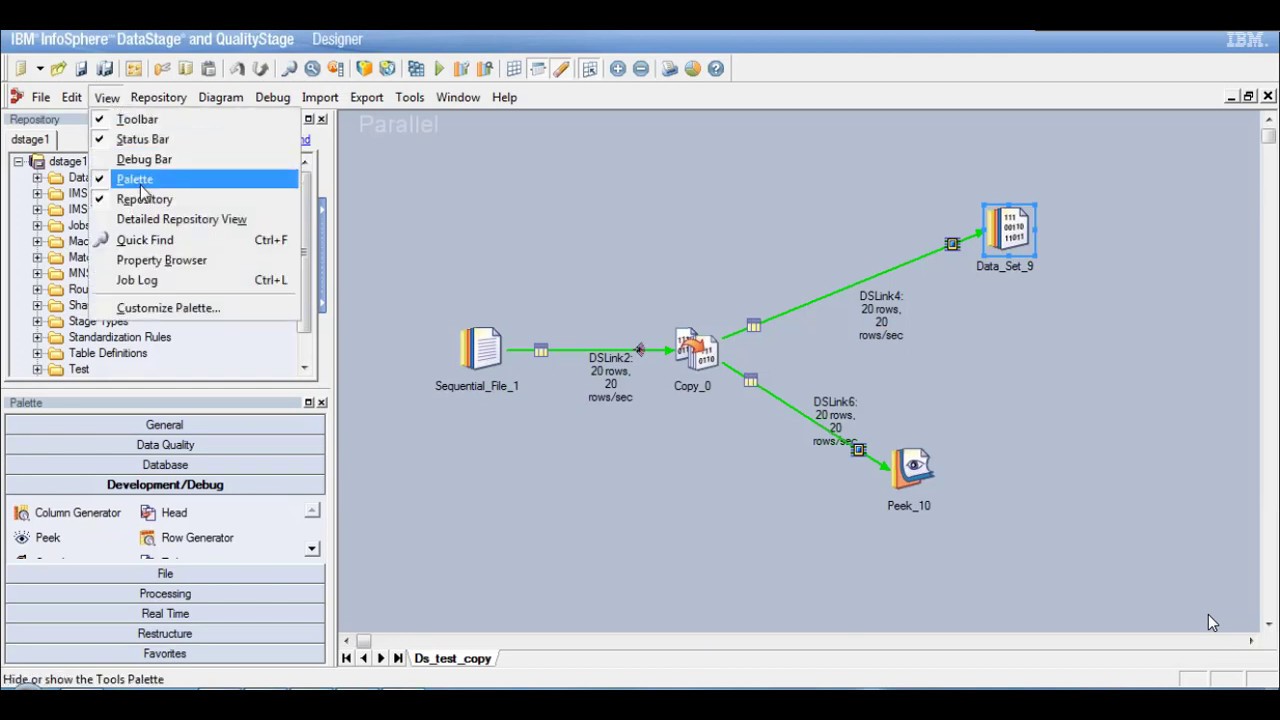Click the New job toolbar icon
This screenshot has width=1280, height=720.
(x=20, y=68)
